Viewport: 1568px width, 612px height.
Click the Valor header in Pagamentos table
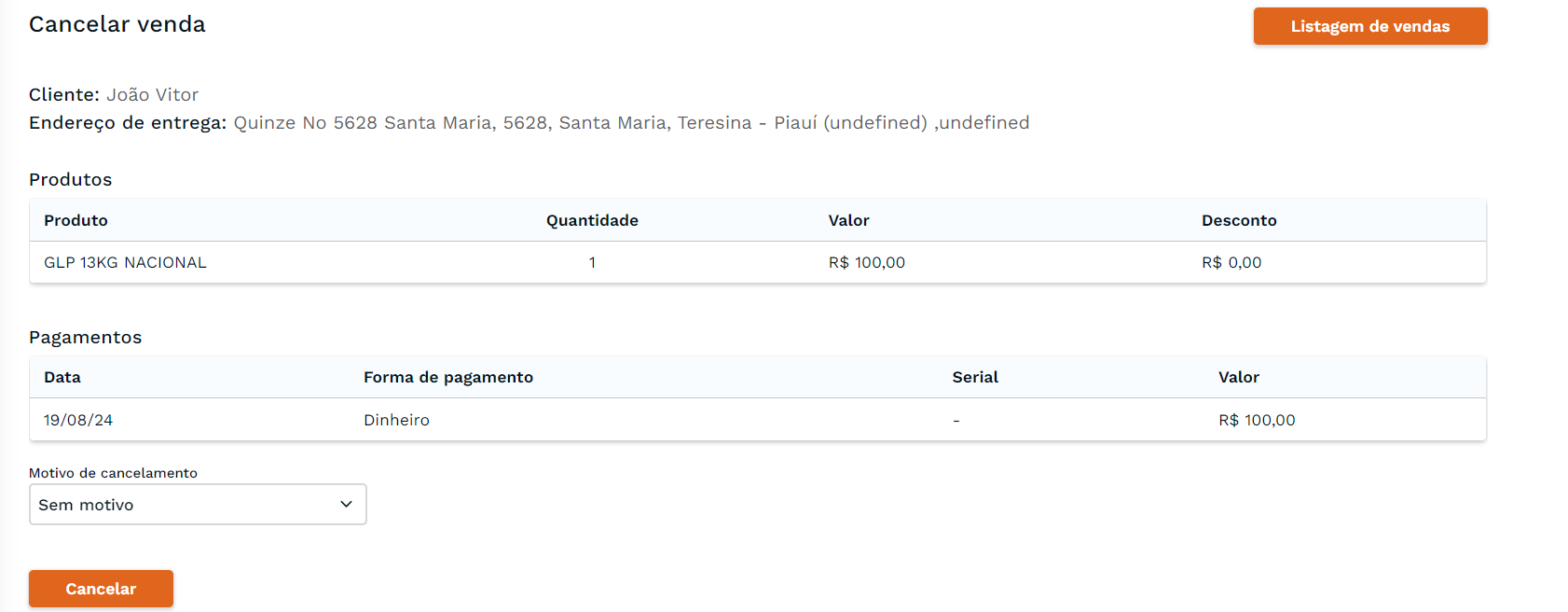coord(1238,377)
